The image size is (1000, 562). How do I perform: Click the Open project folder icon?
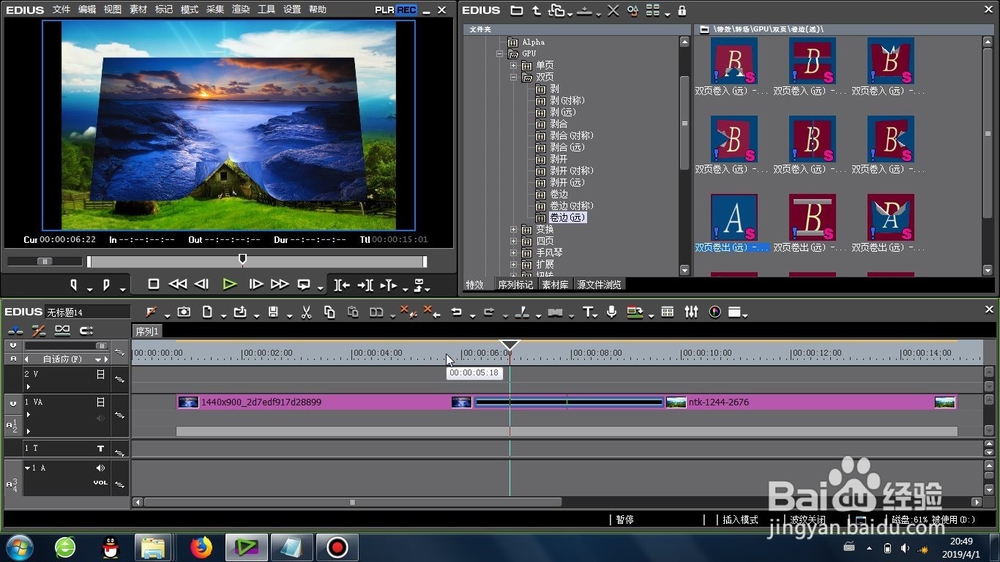[240, 312]
